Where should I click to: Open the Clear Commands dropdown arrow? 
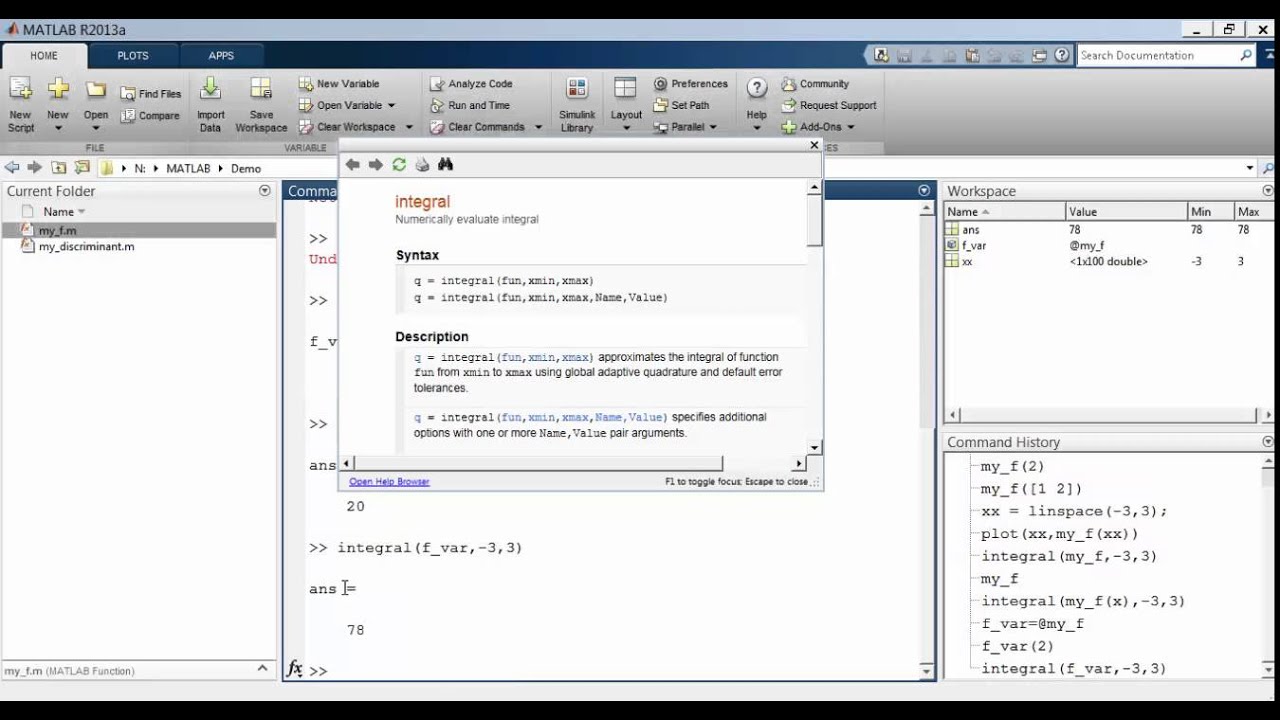point(538,127)
